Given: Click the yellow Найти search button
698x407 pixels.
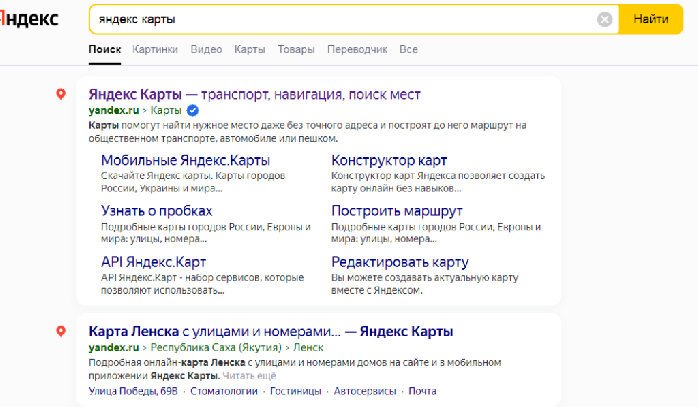Looking at the screenshot, I should coord(651,19).
